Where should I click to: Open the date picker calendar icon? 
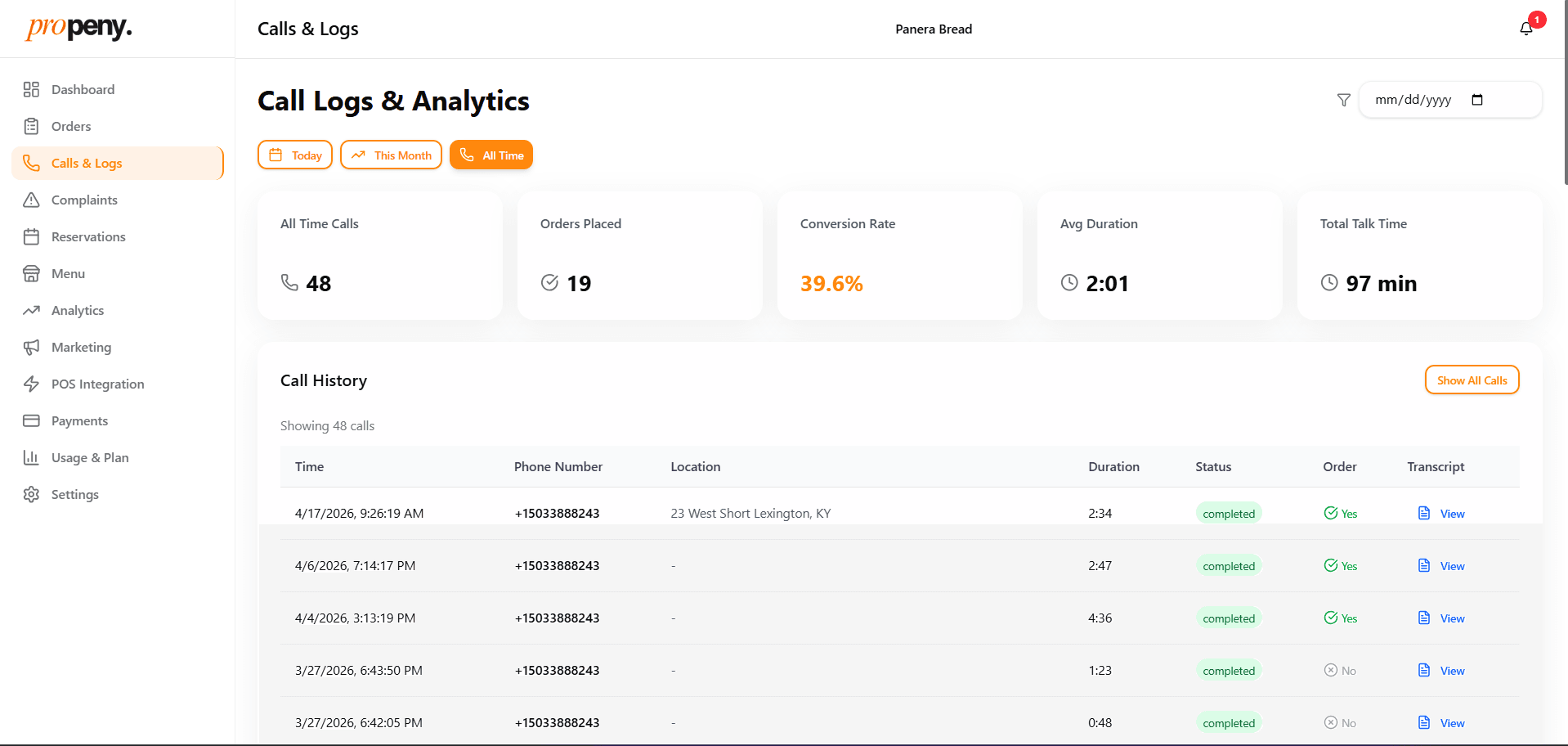1477,100
